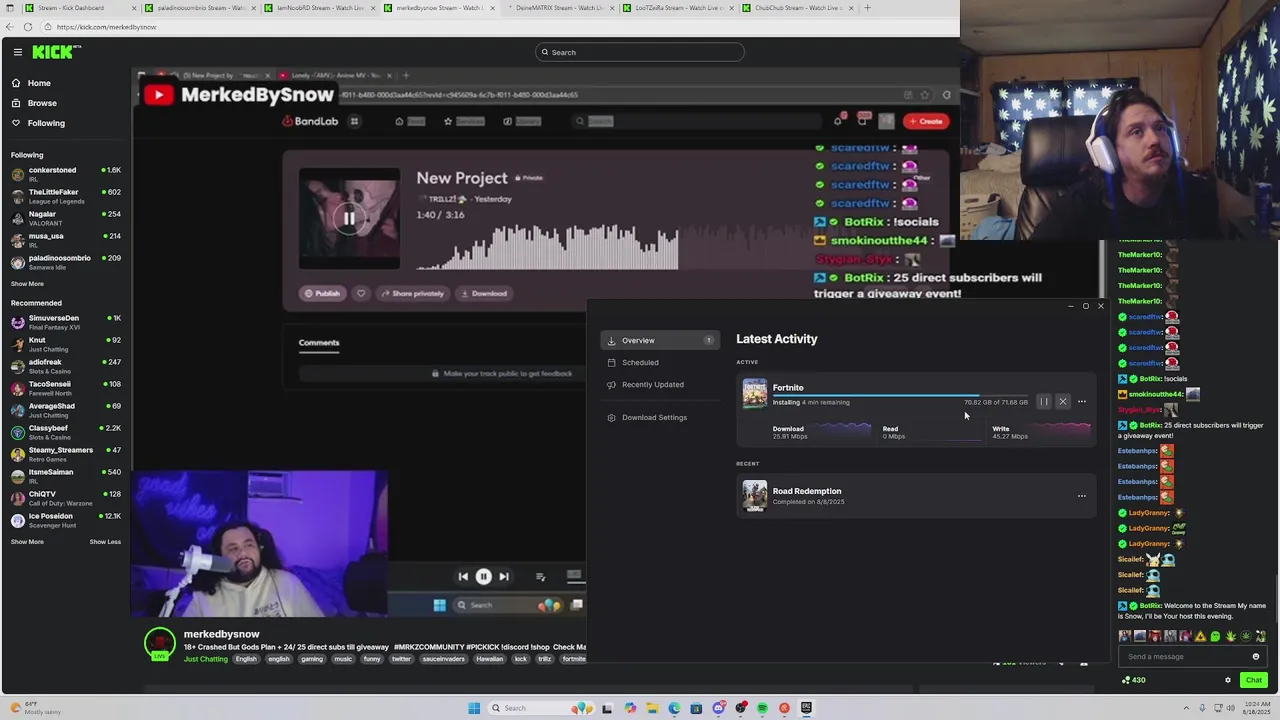The image size is (1280, 720).
Task: Click BandLab Create button
Action: click(926, 121)
